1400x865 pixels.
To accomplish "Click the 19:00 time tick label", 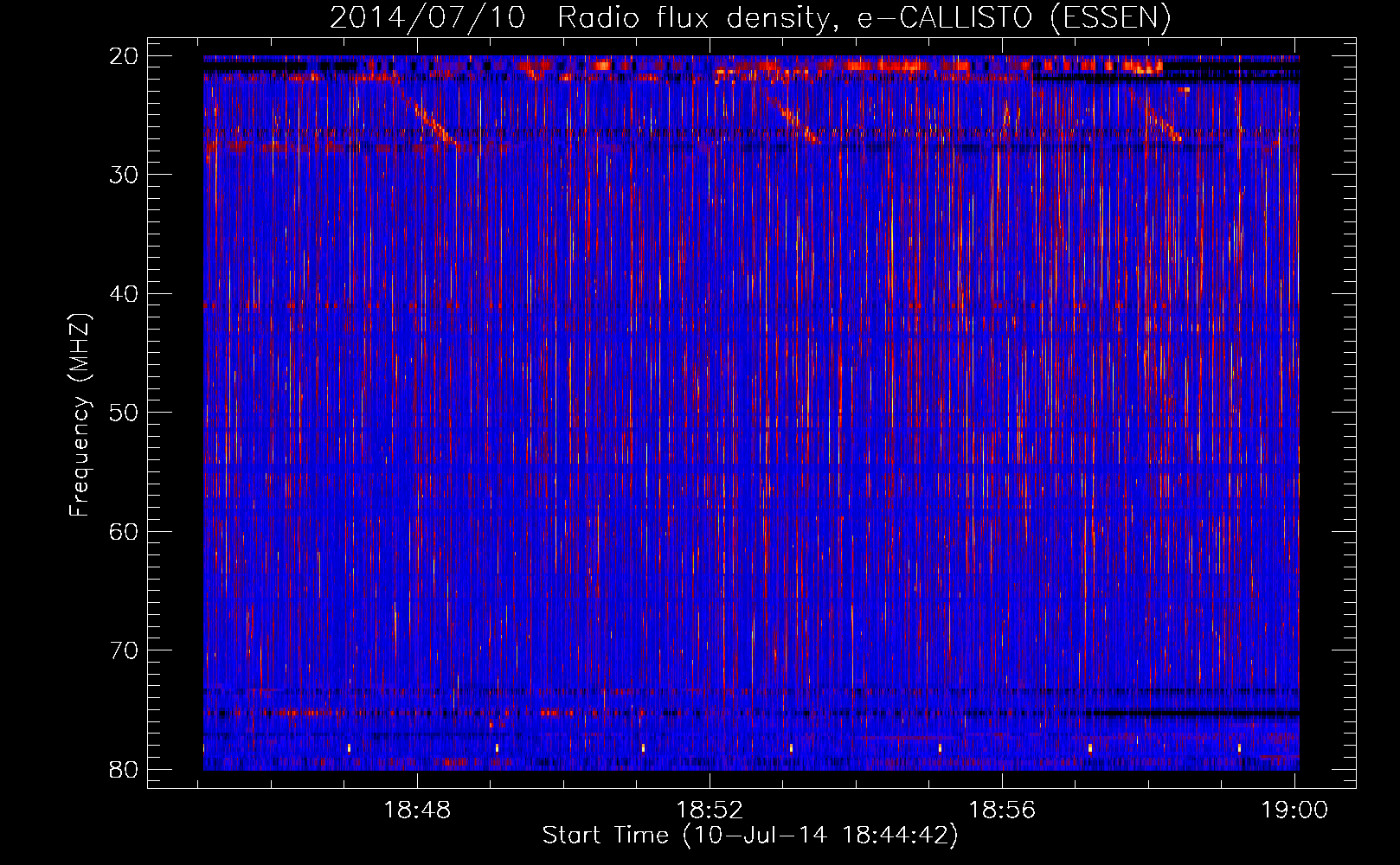I will point(1294,811).
